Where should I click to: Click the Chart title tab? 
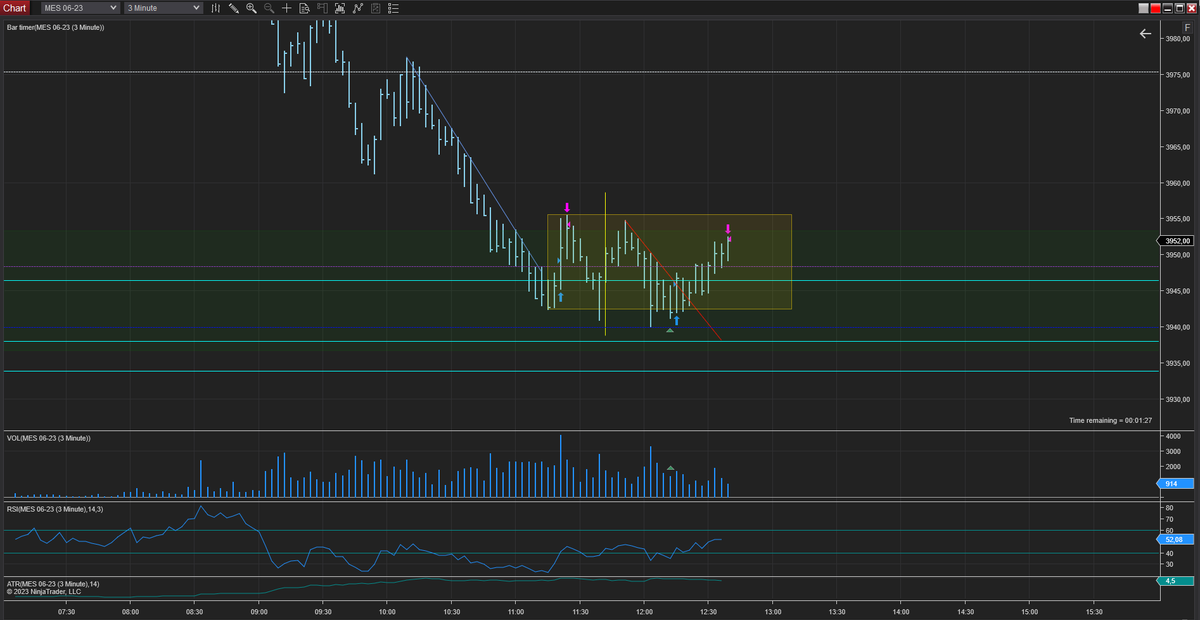[x=15, y=8]
